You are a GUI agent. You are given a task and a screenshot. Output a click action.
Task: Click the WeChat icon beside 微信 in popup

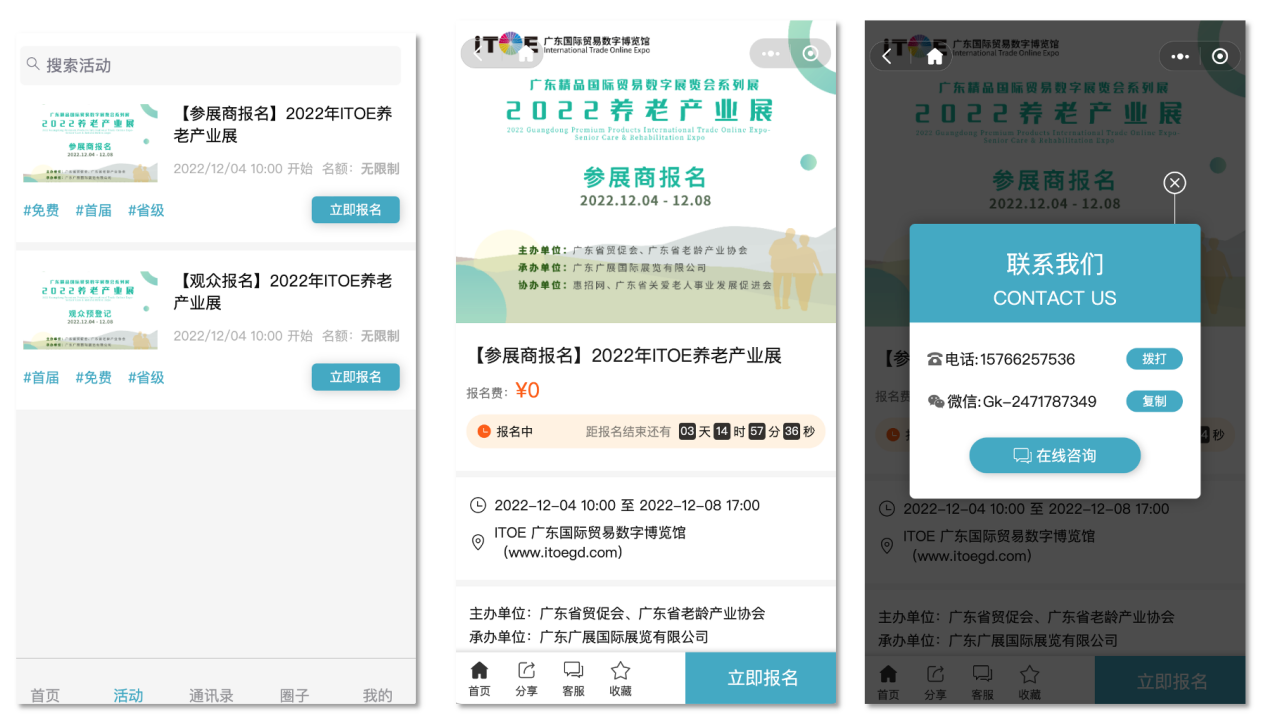pyautogui.click(x=936, y=402)
